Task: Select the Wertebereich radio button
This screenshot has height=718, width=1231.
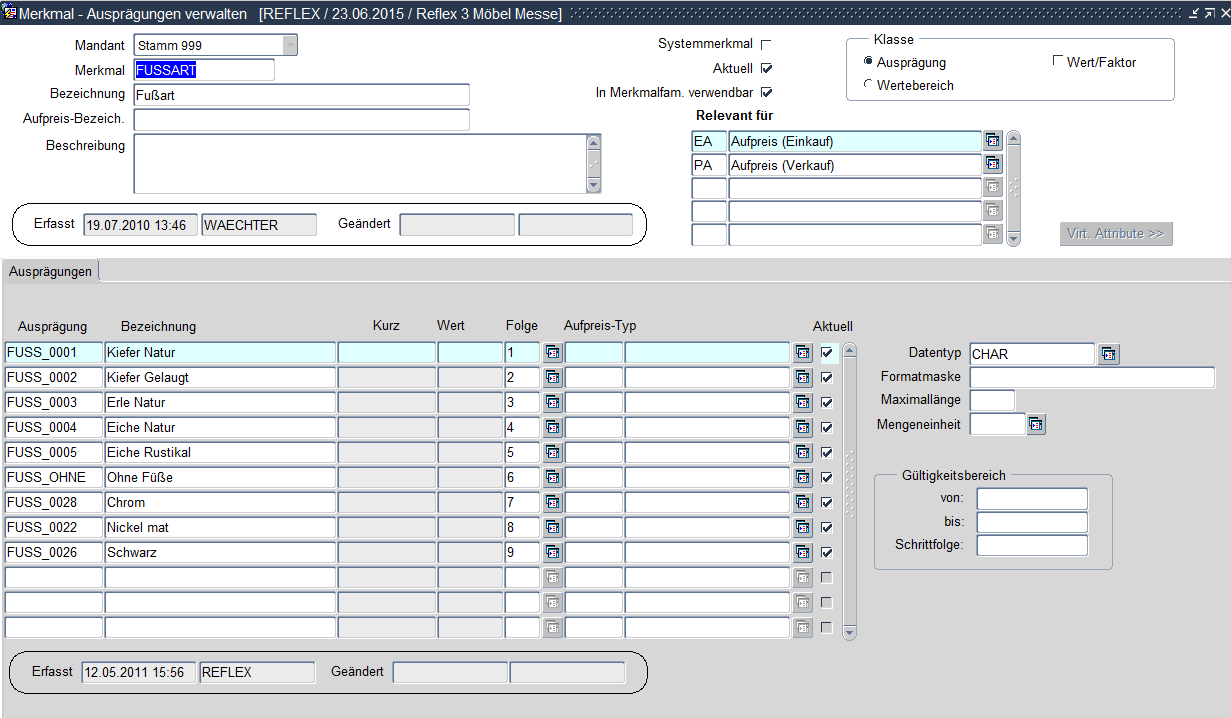Action: [x=867, y=85]
